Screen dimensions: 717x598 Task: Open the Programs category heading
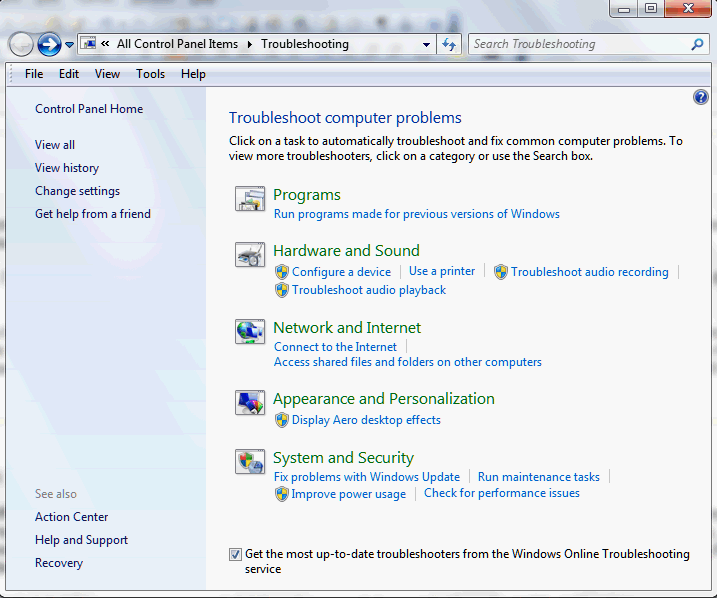tap(307, 195)
